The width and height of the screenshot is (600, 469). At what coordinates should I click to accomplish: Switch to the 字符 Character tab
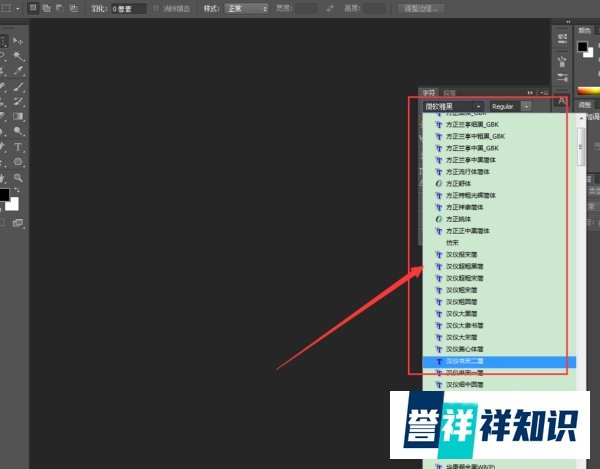point(429,93)
